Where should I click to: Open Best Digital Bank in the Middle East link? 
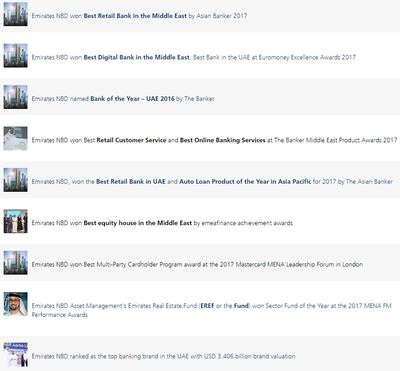[136, 57]
